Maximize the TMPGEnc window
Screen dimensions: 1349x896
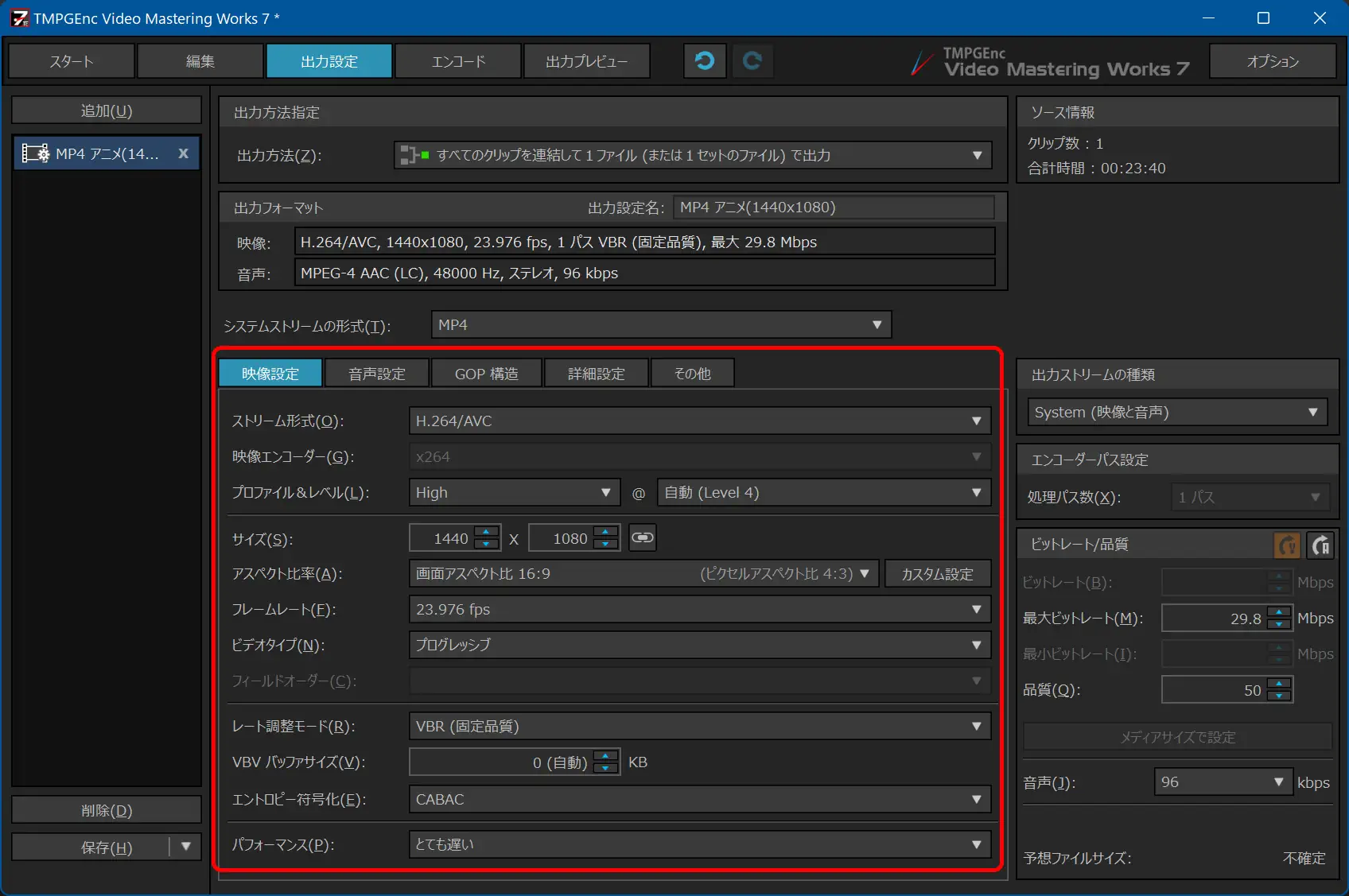click(1263, 17)
